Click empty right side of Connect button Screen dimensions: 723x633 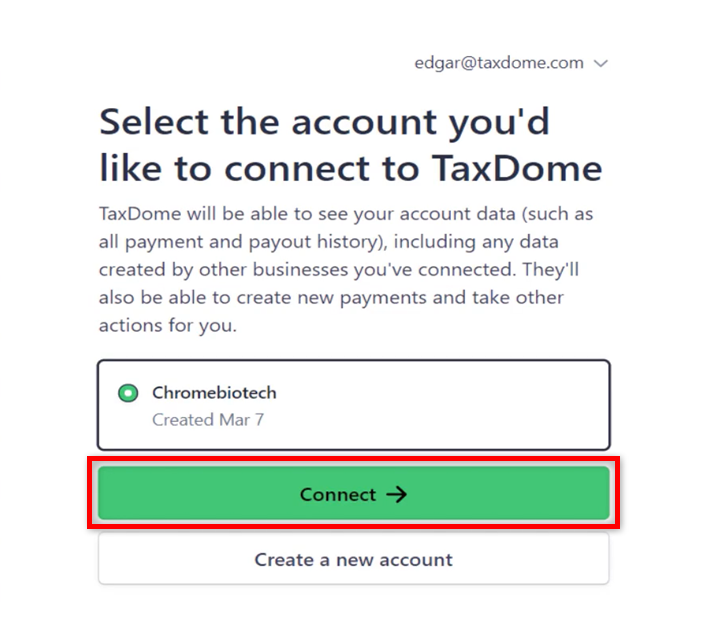tap(530, 494)
